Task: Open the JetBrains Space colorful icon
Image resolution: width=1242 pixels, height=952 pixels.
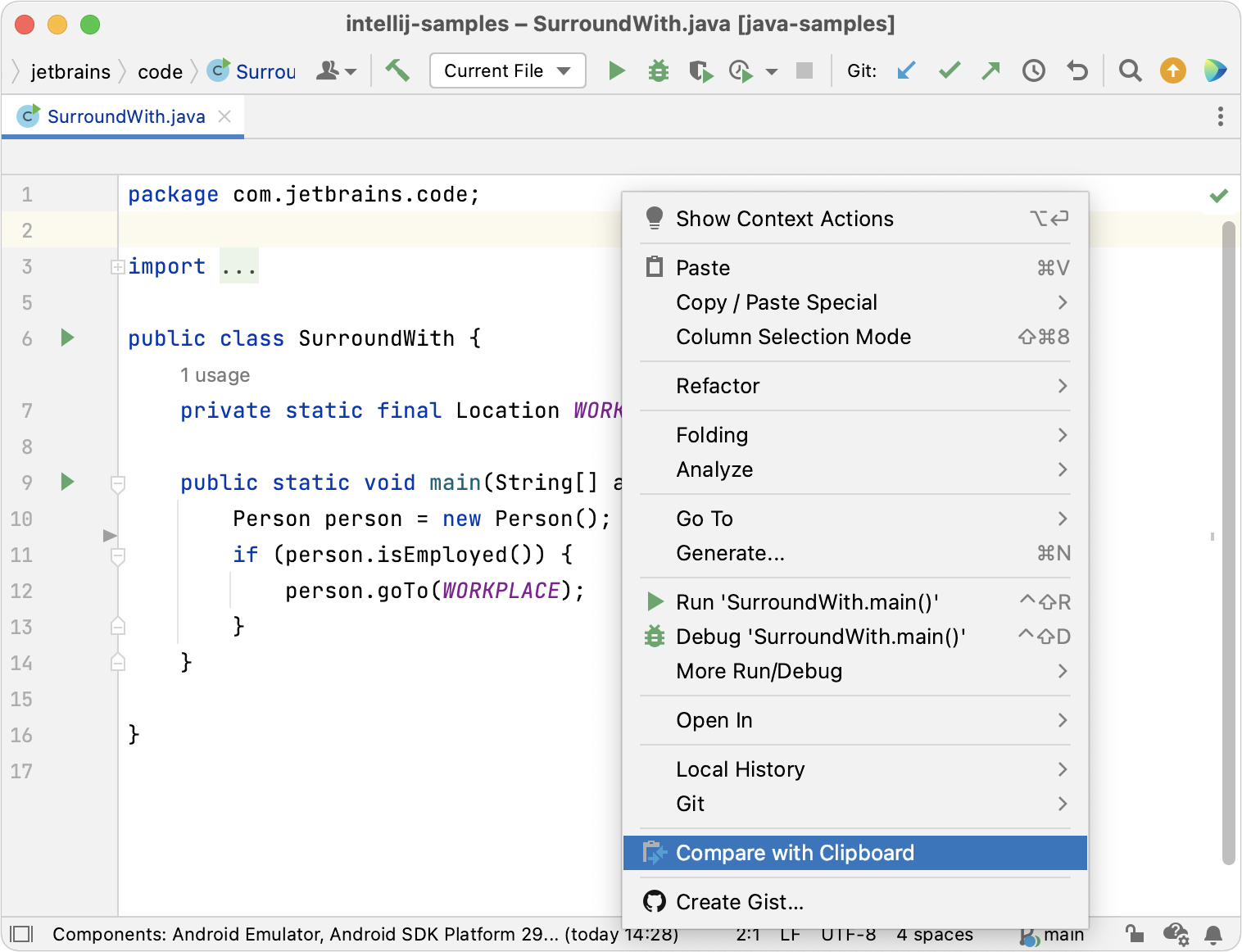Action: click(1215, 71)
